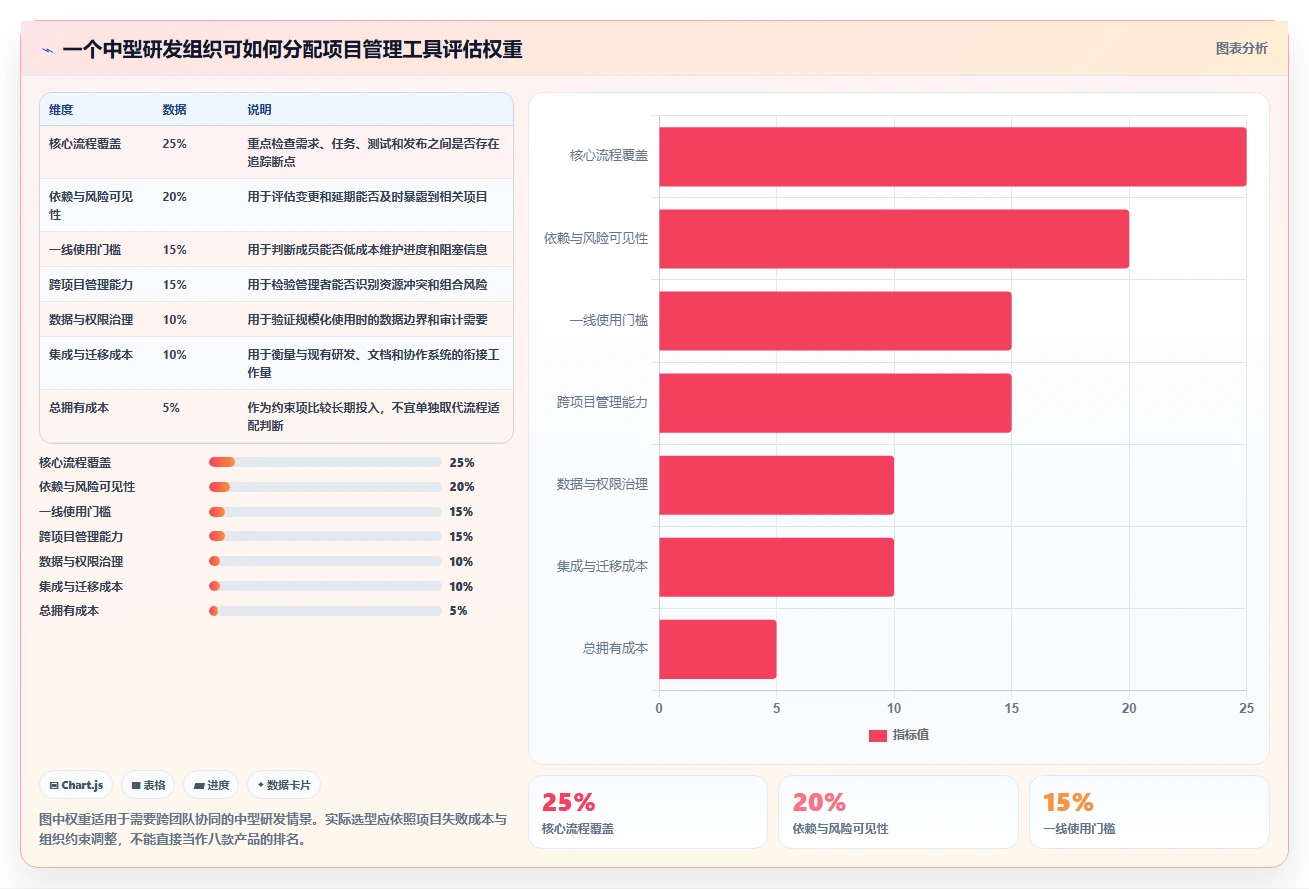
Task: Select the 进度 tag chip
Action: (x=211, y=785)
